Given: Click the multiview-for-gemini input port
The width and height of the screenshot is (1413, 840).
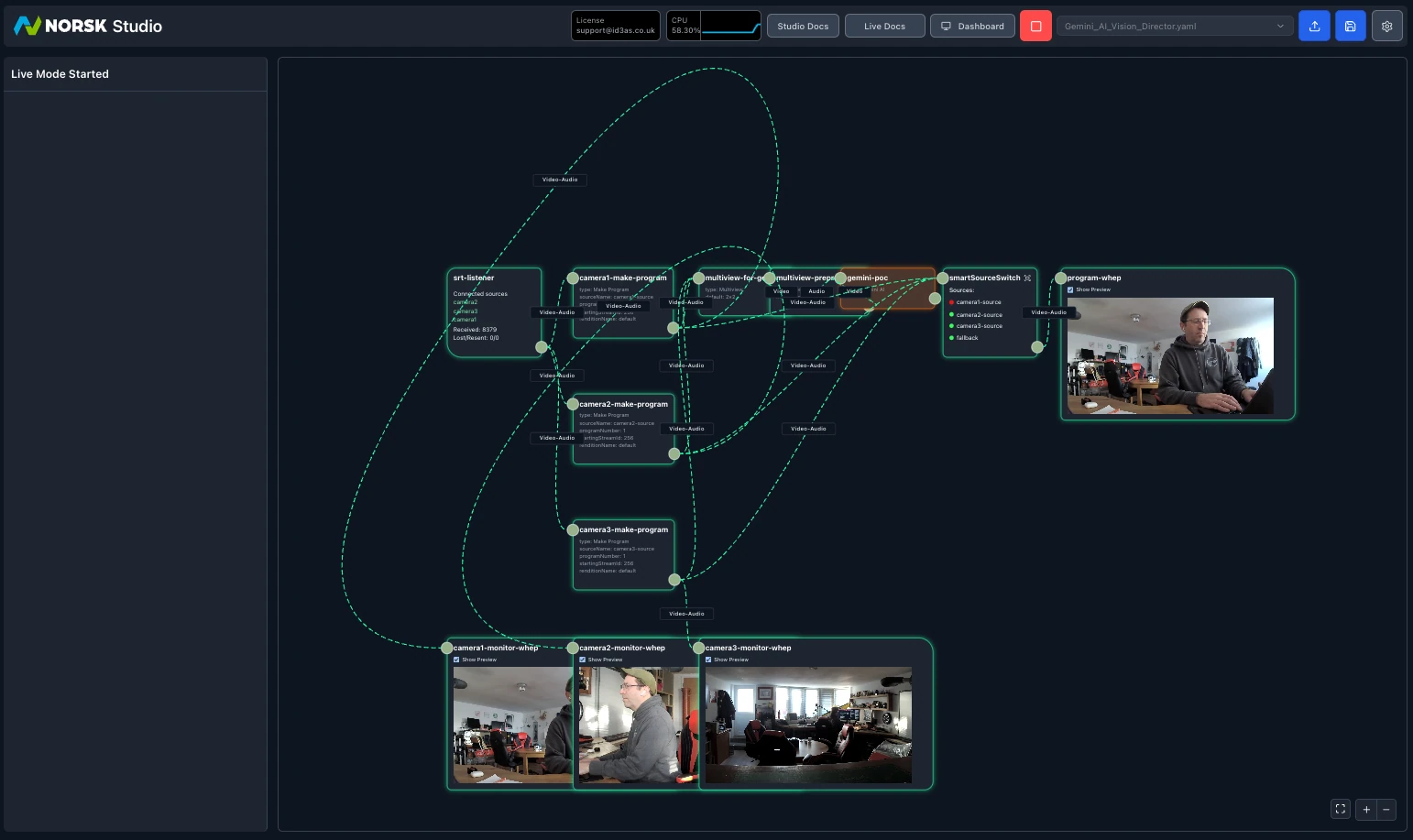Looking at the screenshot, I should (698, 278).
